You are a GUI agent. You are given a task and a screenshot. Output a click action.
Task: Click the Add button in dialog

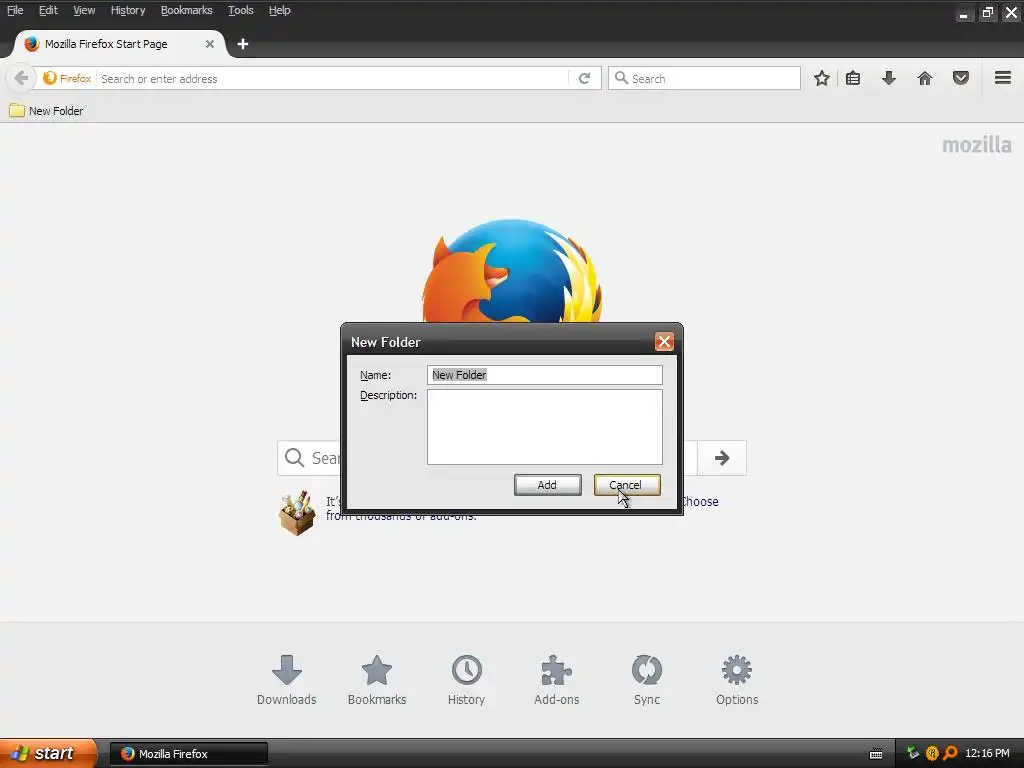coord(547,485)
